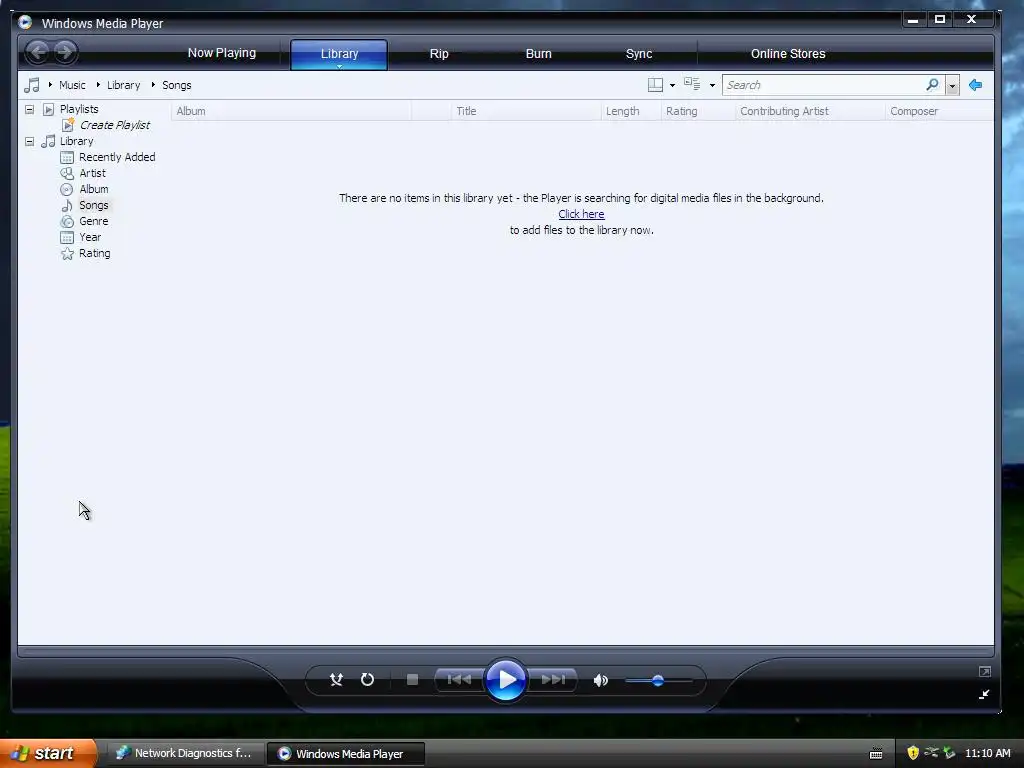Image resolution: width=1024 pixels, height=768 pixels.
Task: Click the Stop button
Action: tap(412, 680)
